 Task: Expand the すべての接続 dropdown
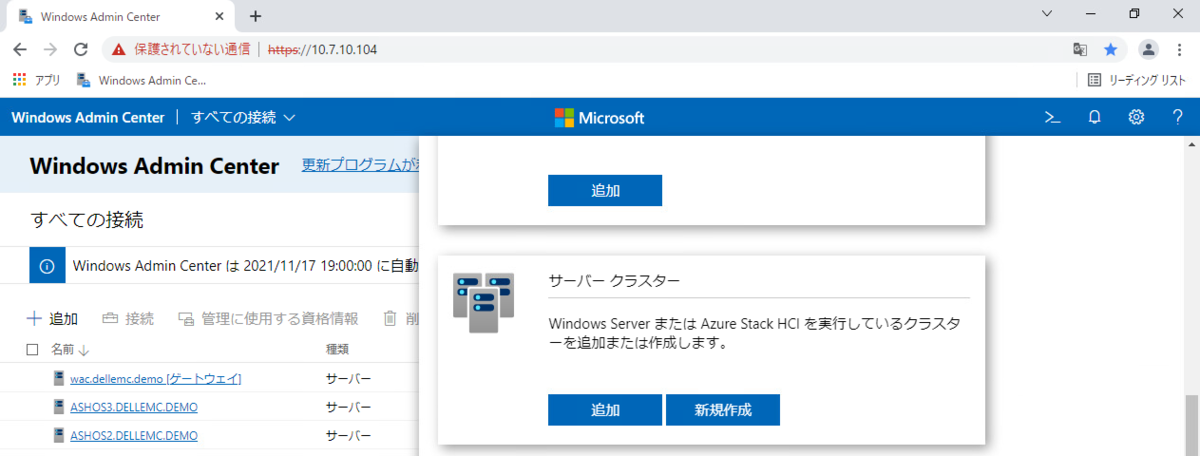coord(243,117)
